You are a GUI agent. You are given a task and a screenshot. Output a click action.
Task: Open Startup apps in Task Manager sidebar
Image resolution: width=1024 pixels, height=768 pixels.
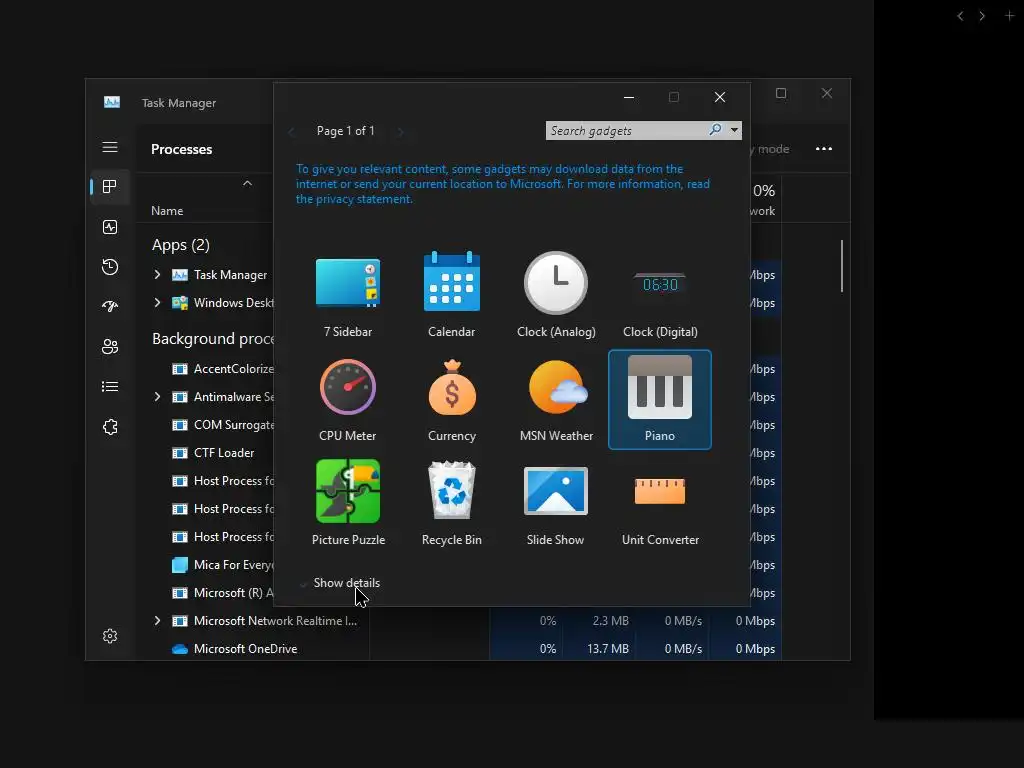pos(110,306)
